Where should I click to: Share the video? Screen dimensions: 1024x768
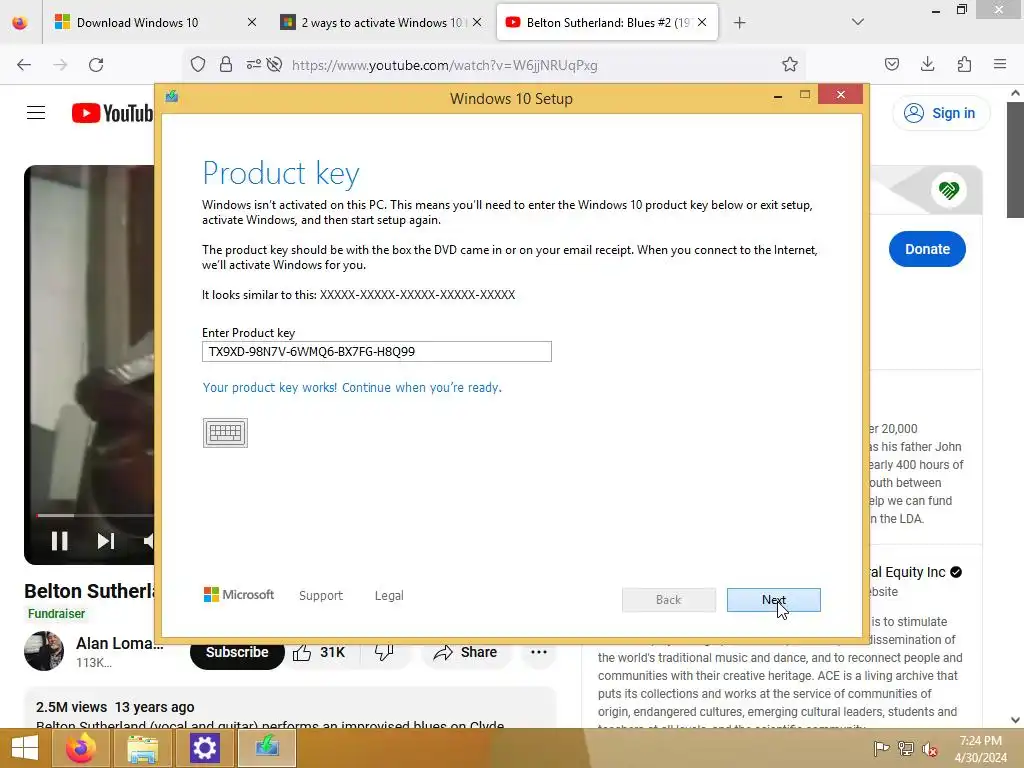pos(466,652)
